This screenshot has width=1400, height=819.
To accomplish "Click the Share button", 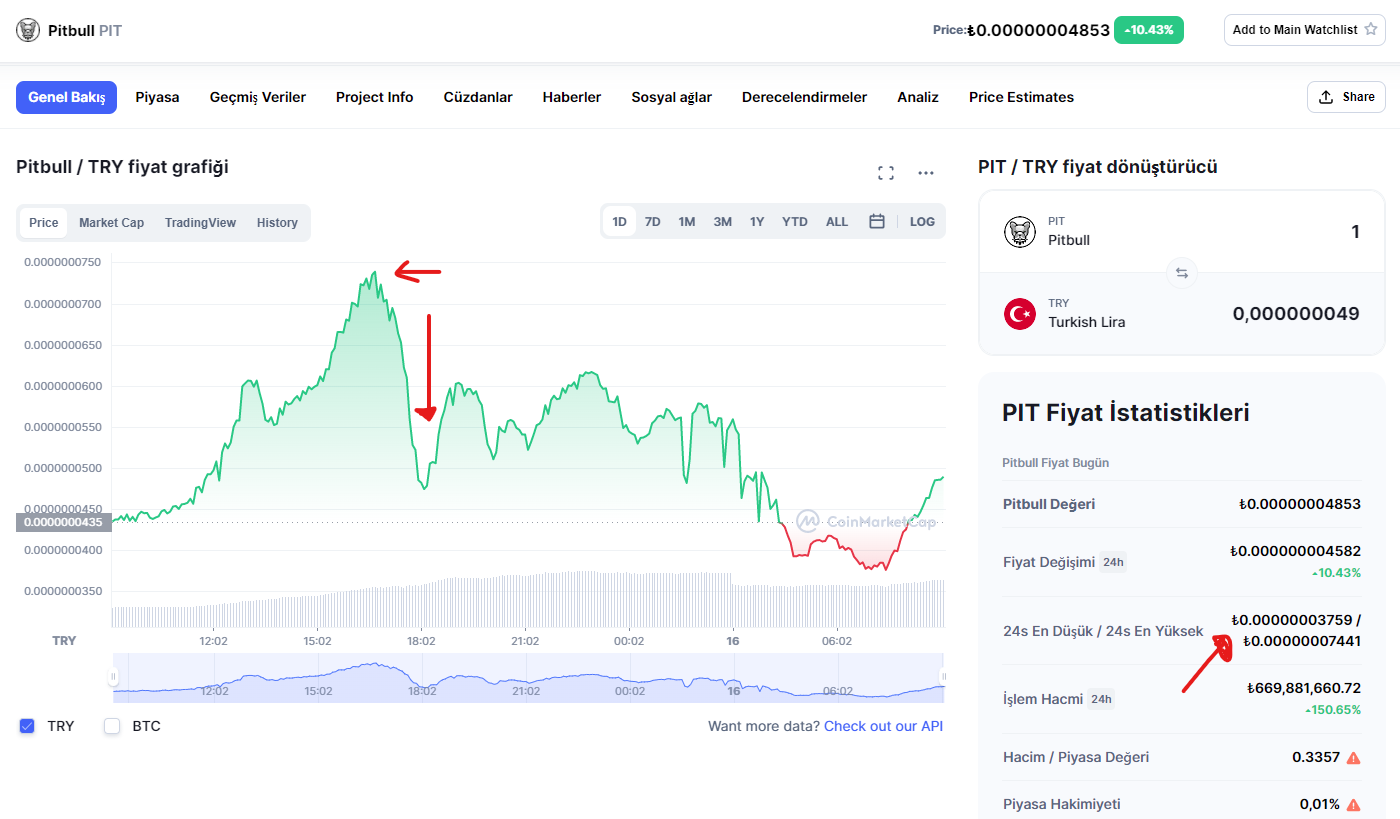I will click(1346, 97).
